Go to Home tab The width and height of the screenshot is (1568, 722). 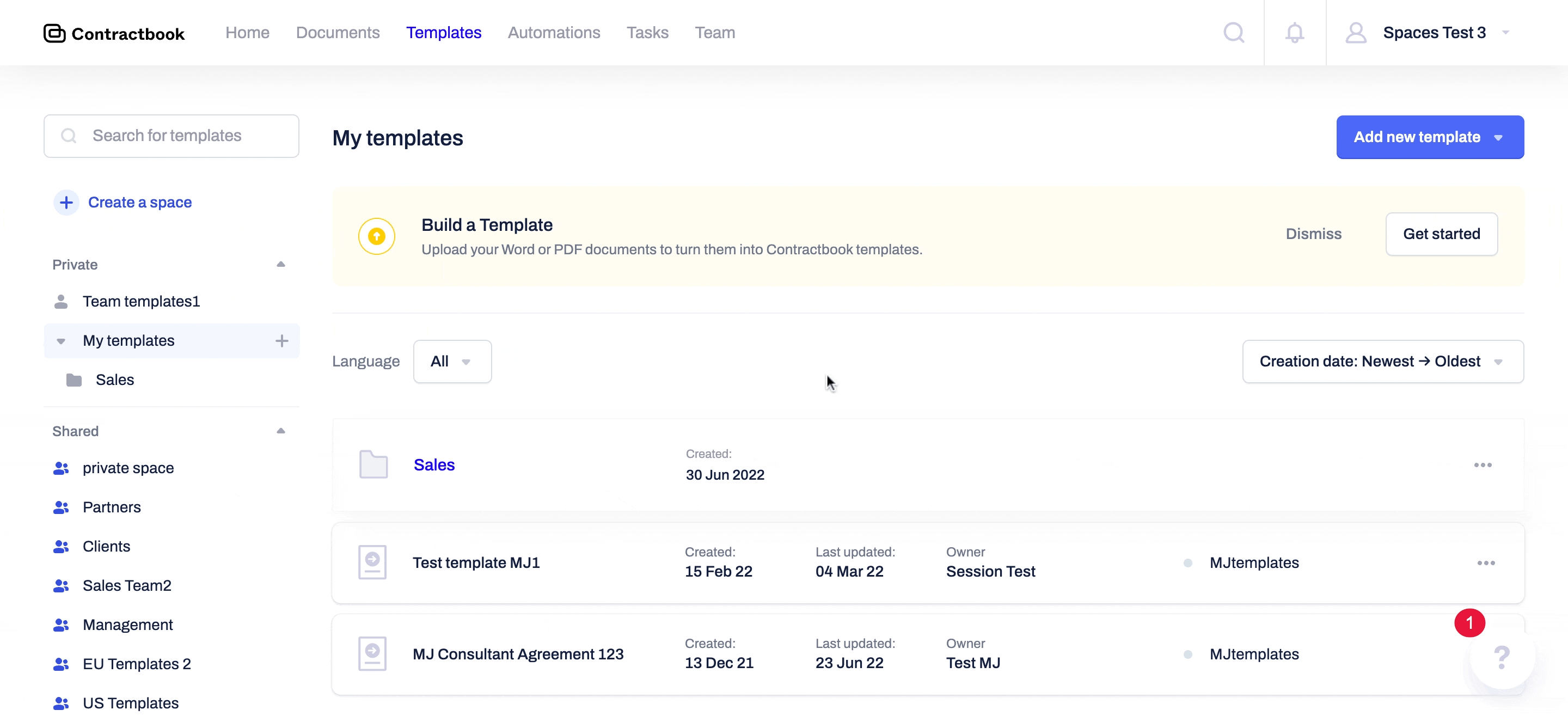tap(247, 33)
